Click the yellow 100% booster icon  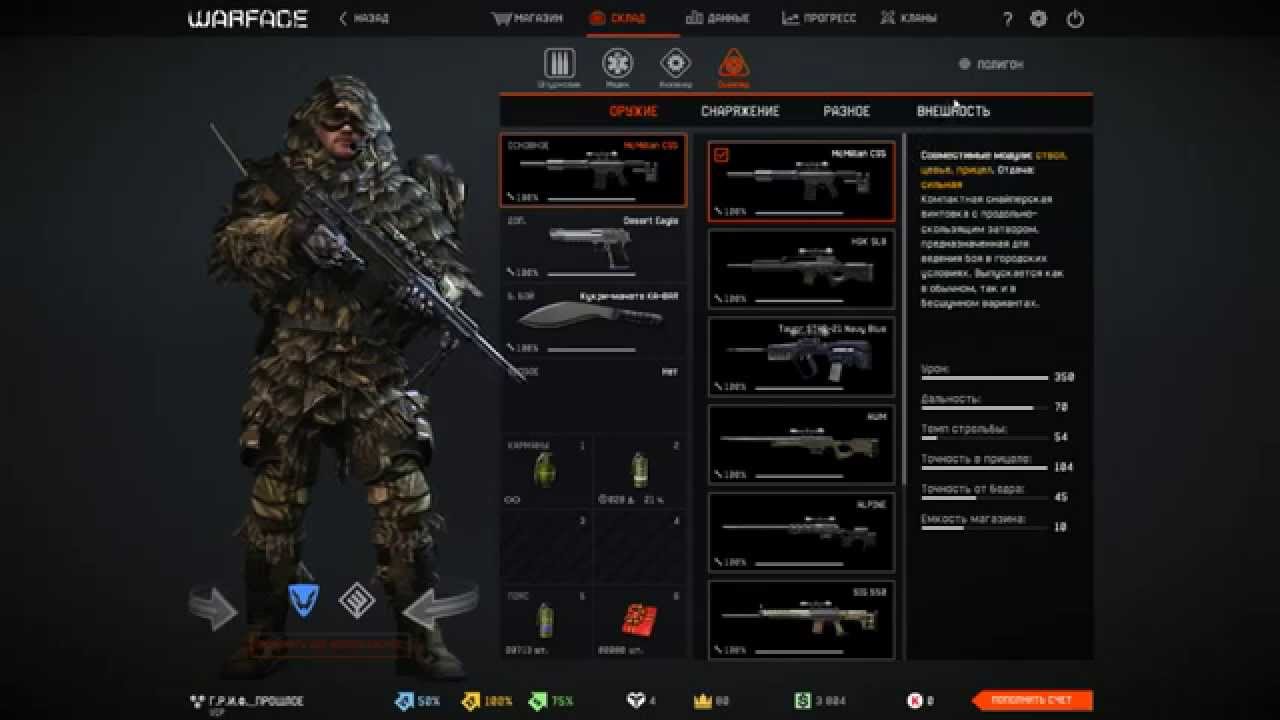coord(471,701)
